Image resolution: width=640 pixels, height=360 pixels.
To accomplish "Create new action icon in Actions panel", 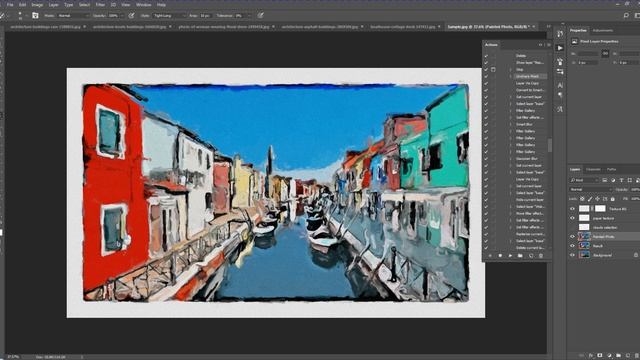I will pos(531,256).
